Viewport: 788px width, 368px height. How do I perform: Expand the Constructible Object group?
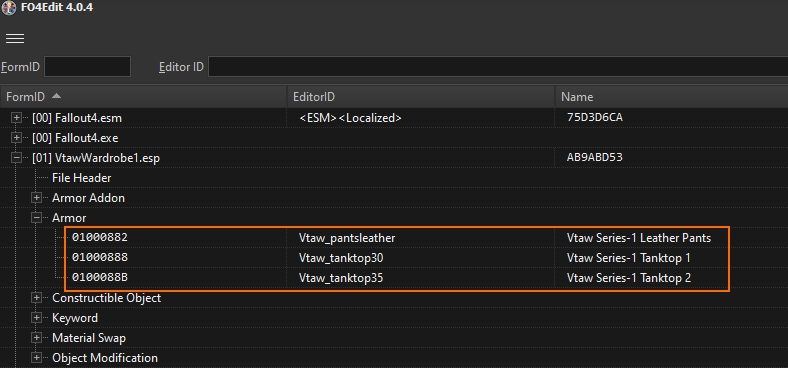tap(36, 298)
